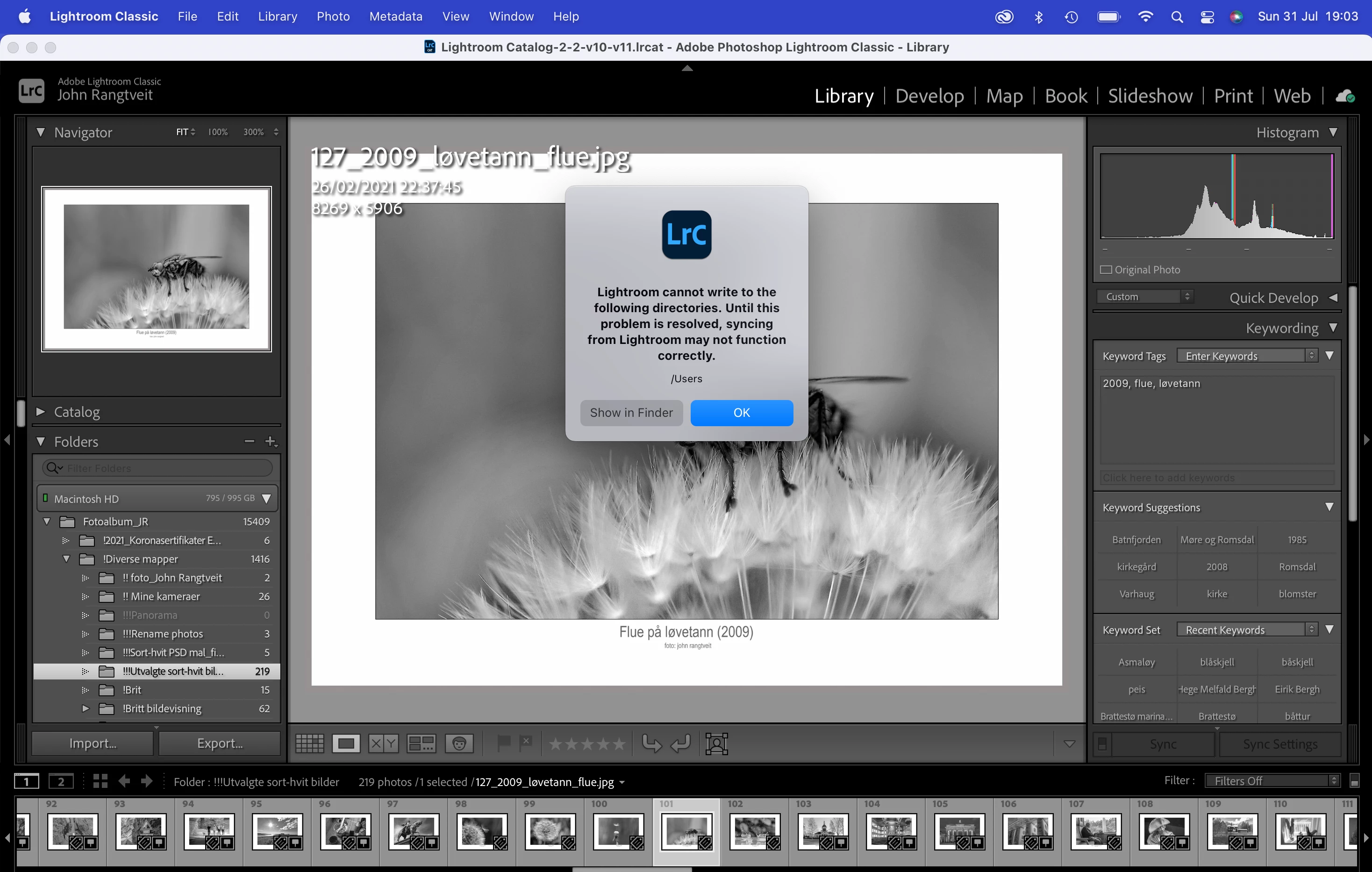The width and height of the screenshot is (1372, 872).
Task: Select Loupe view icon in toolbar
Action: [x=346, y=743]
